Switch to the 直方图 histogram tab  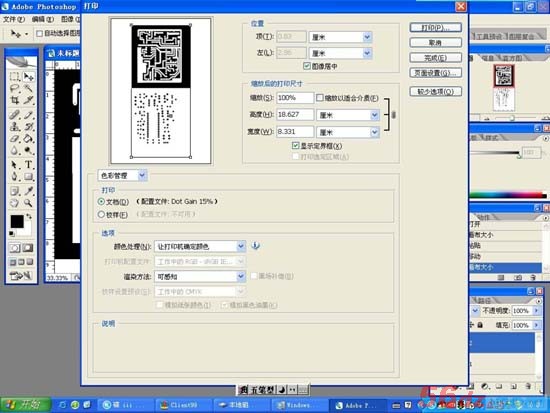click(512, 58)
